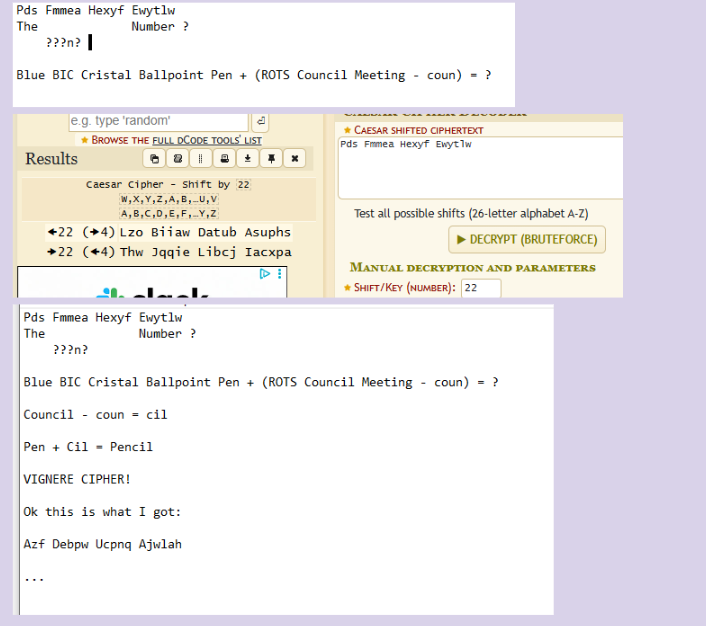Click inside the "e.g. type 'random'" search field
The width and height of the screenshot is (706, 626).
pyautogui.click(x=158, y=121)
